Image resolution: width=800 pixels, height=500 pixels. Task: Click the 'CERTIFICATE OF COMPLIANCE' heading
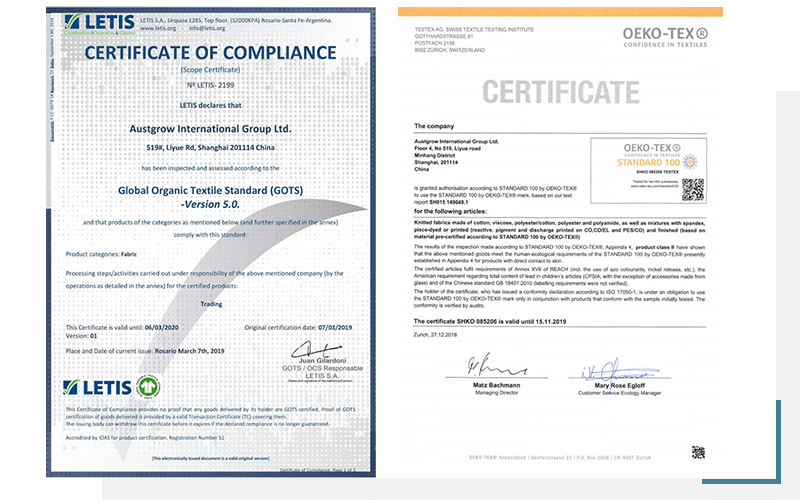click(210, 53)
